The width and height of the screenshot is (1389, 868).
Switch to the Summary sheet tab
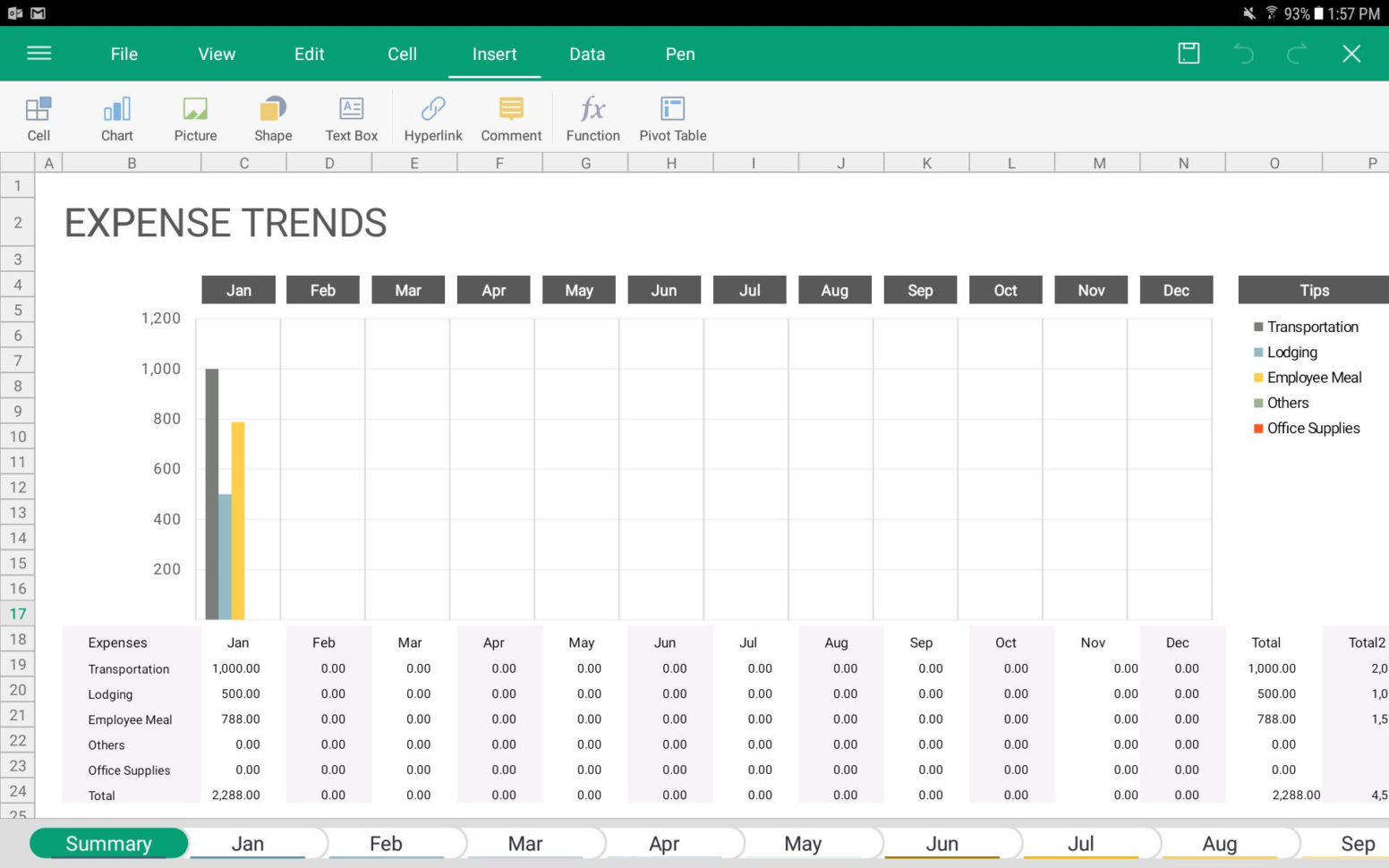point(108,842)
